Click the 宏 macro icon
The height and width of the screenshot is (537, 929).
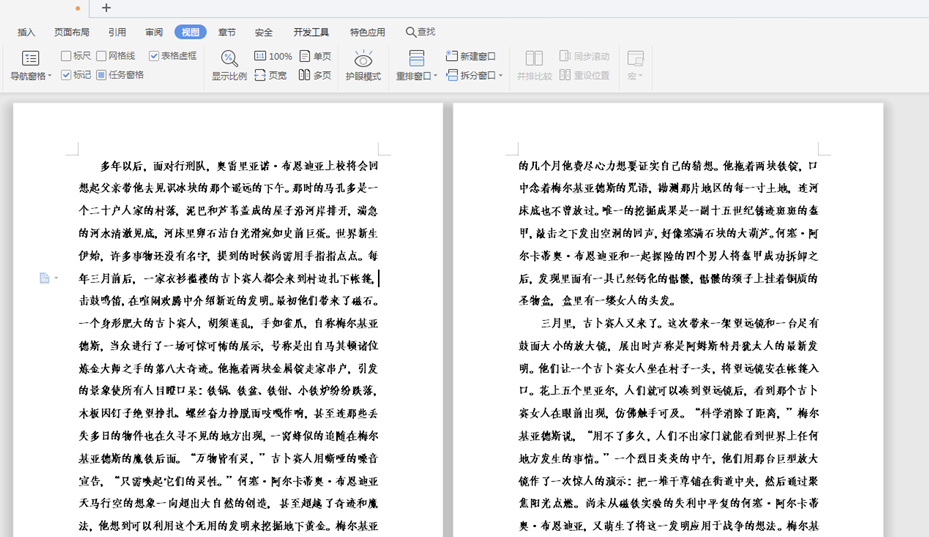pos(635,59)
